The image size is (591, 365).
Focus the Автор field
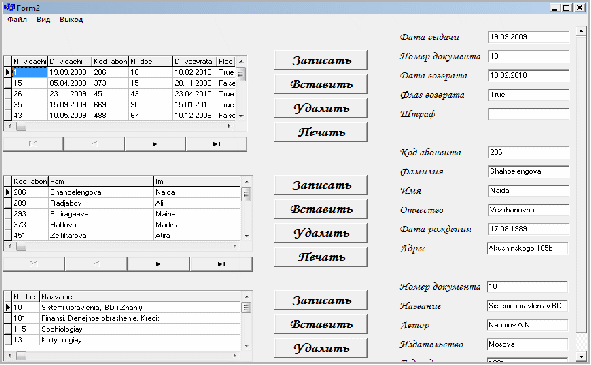click(527, 325)
